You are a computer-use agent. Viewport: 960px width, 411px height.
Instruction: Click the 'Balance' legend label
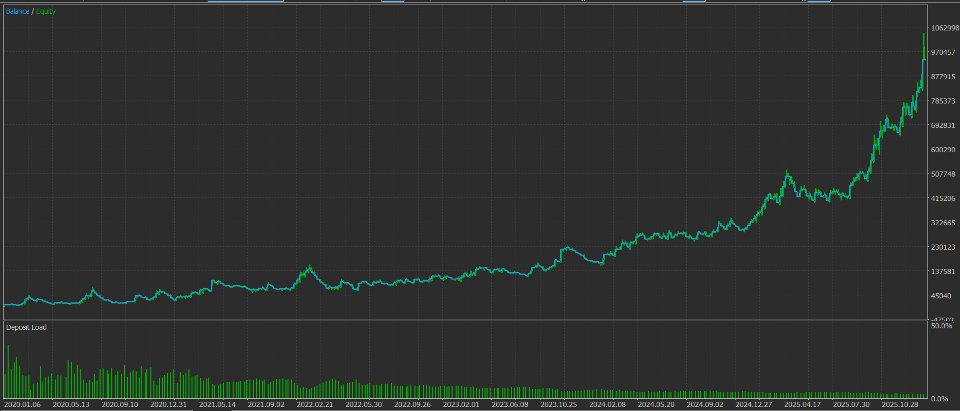click(x=18, y=11)
